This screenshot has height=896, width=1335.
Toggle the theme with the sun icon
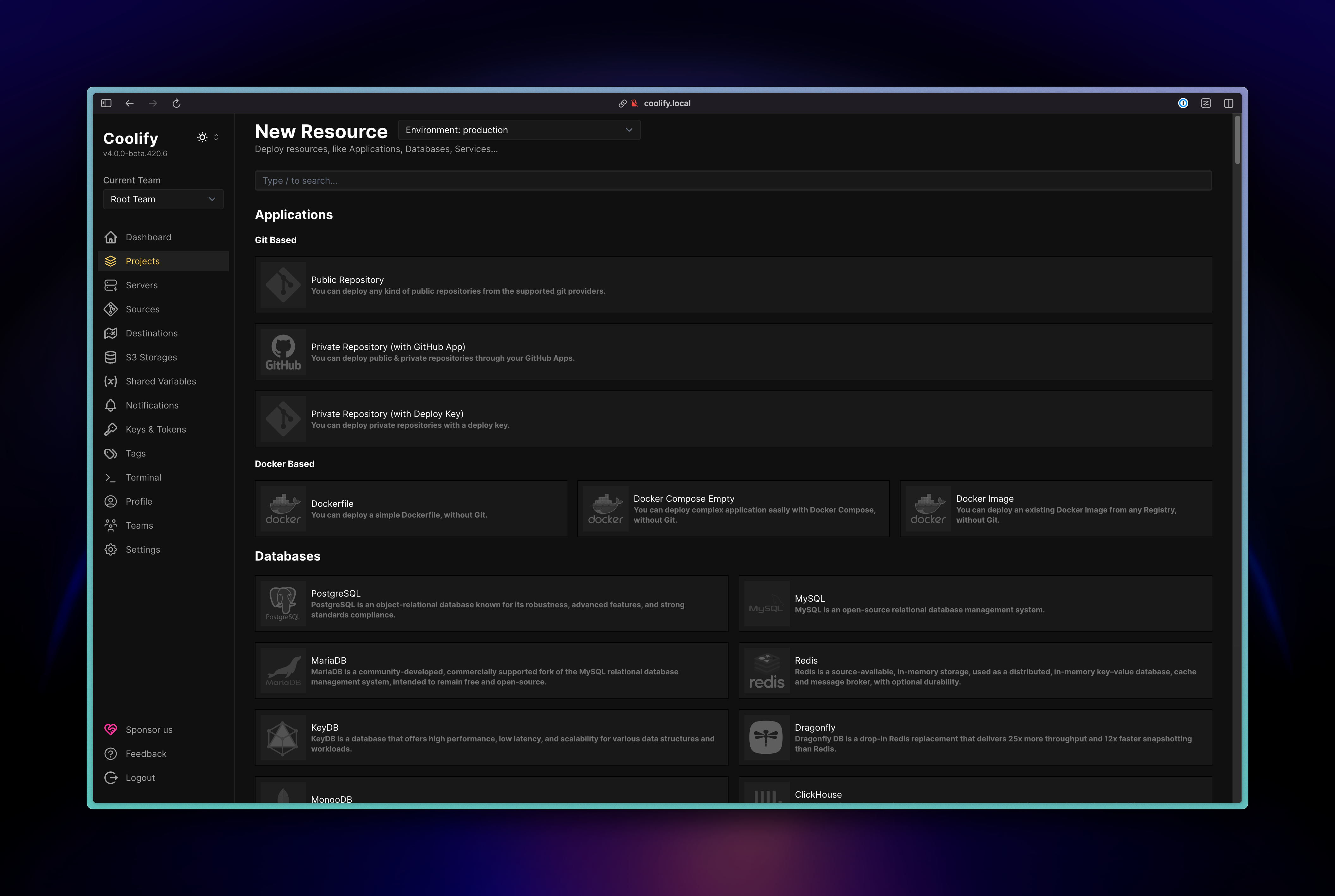[x=202, y=137]
